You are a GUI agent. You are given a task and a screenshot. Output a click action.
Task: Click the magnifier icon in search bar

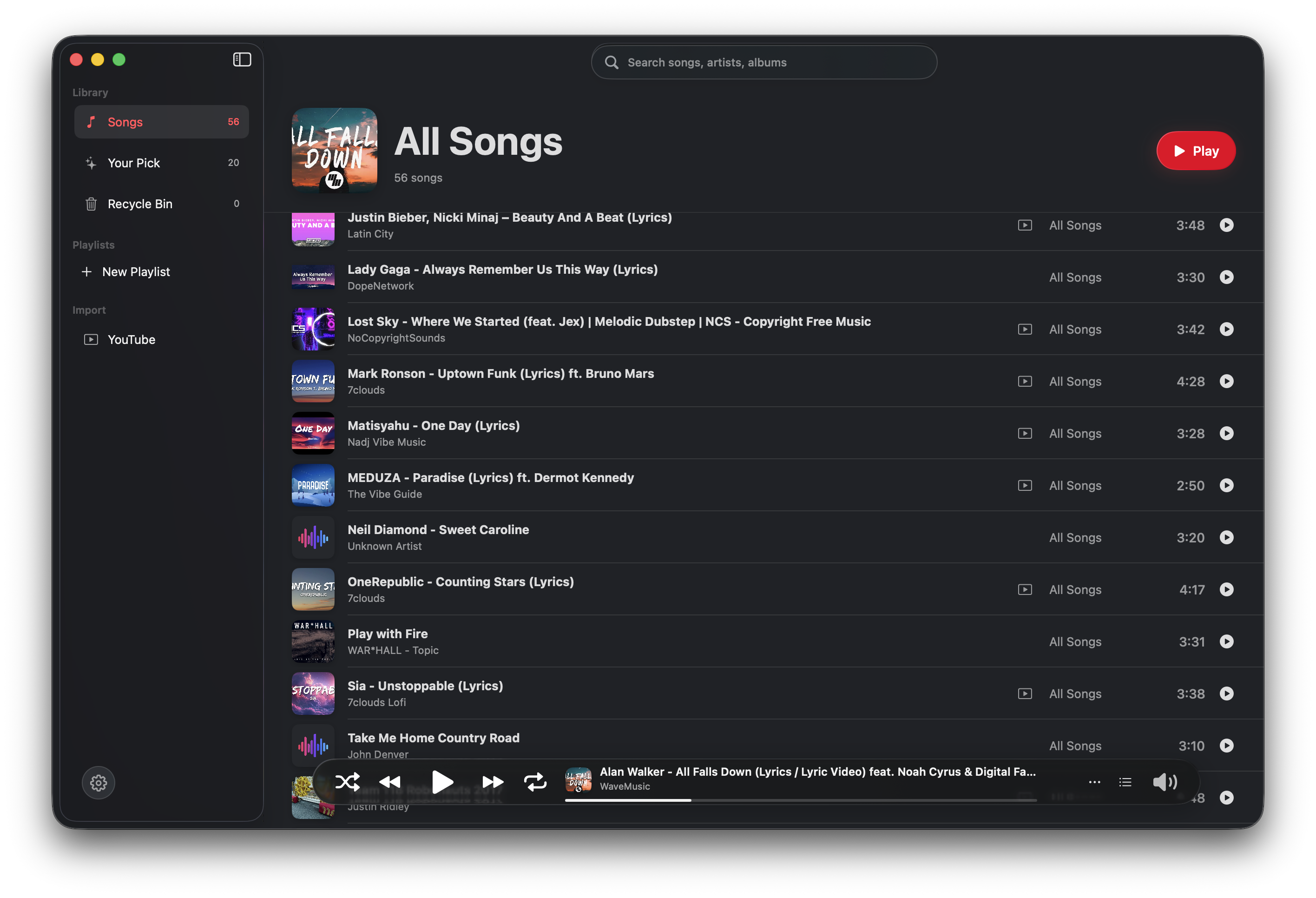(612, 62)
